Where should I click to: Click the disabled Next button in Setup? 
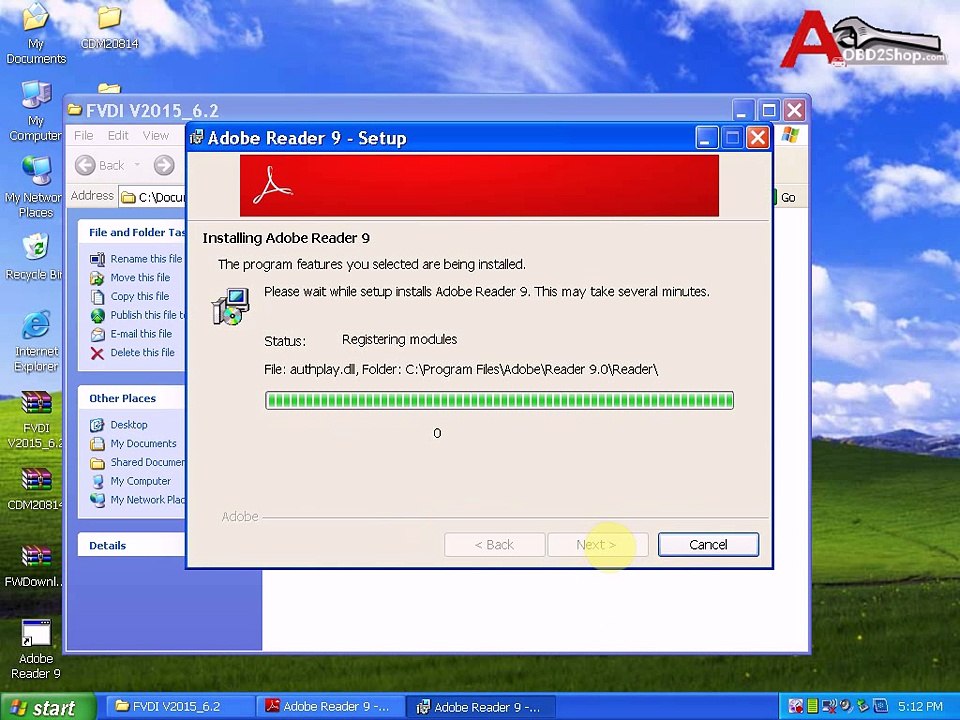point(597,544)
